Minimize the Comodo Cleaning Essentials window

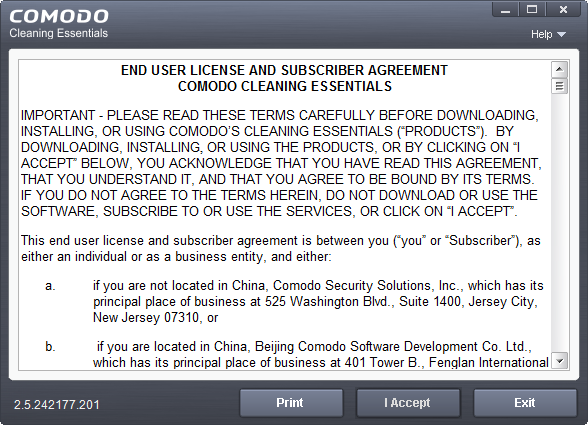tap(505, 10)
